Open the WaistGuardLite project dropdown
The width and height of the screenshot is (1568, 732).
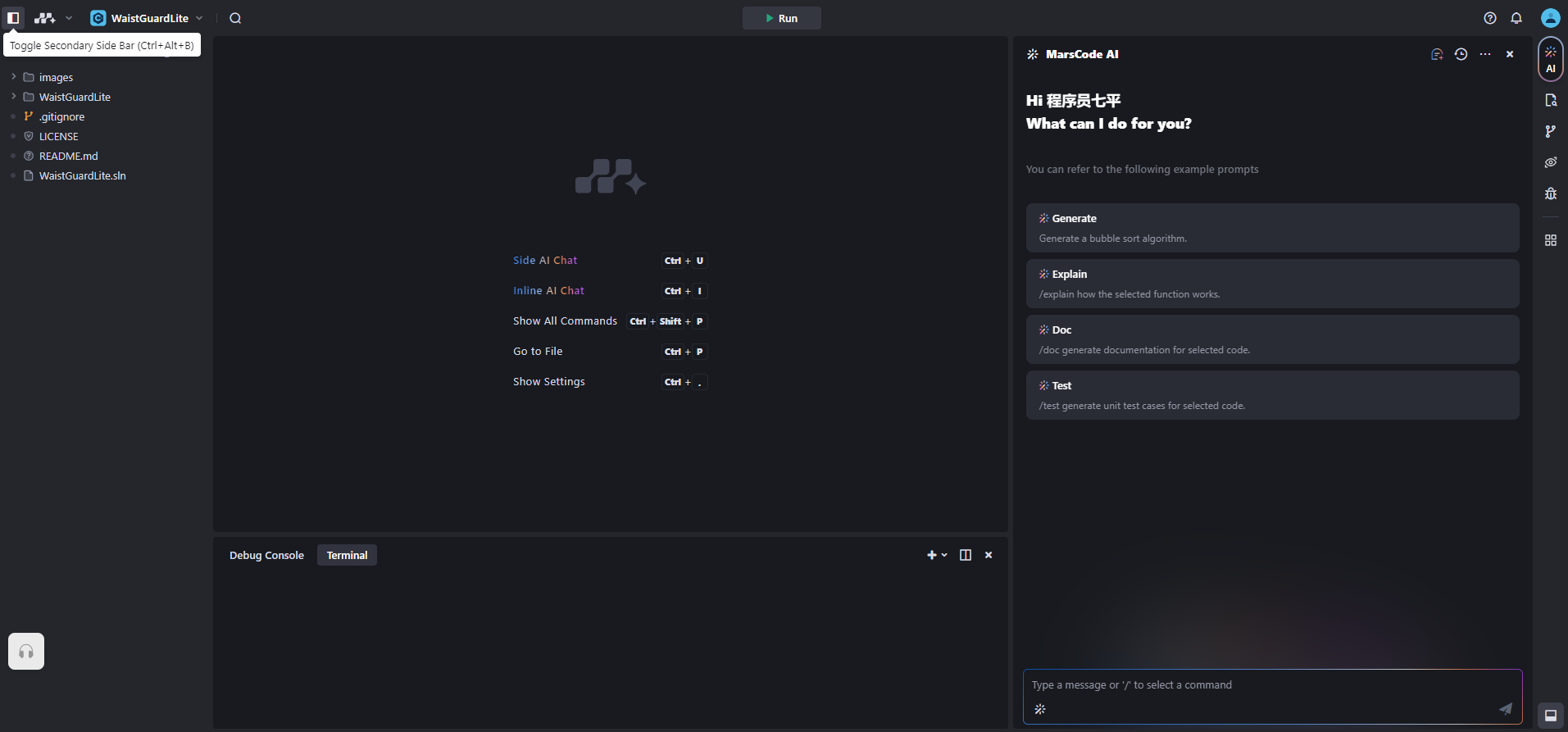tap(148, 18)
